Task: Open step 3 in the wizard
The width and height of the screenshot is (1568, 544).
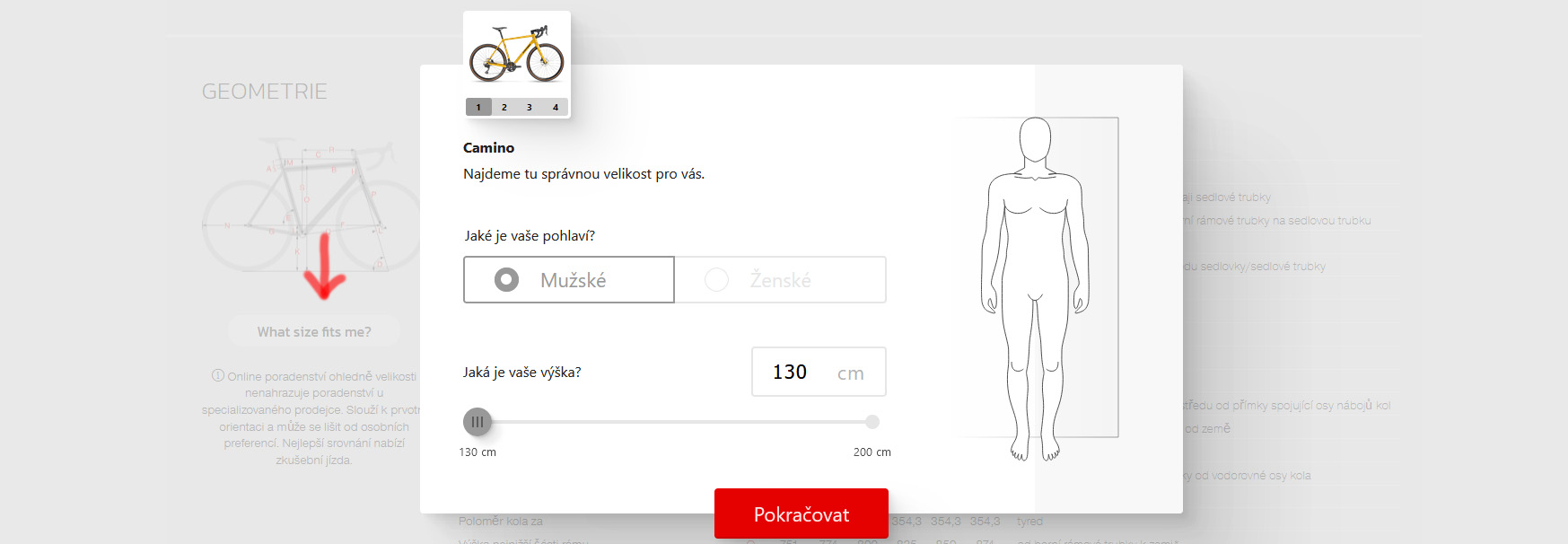Action: click(x=530, y=107)
